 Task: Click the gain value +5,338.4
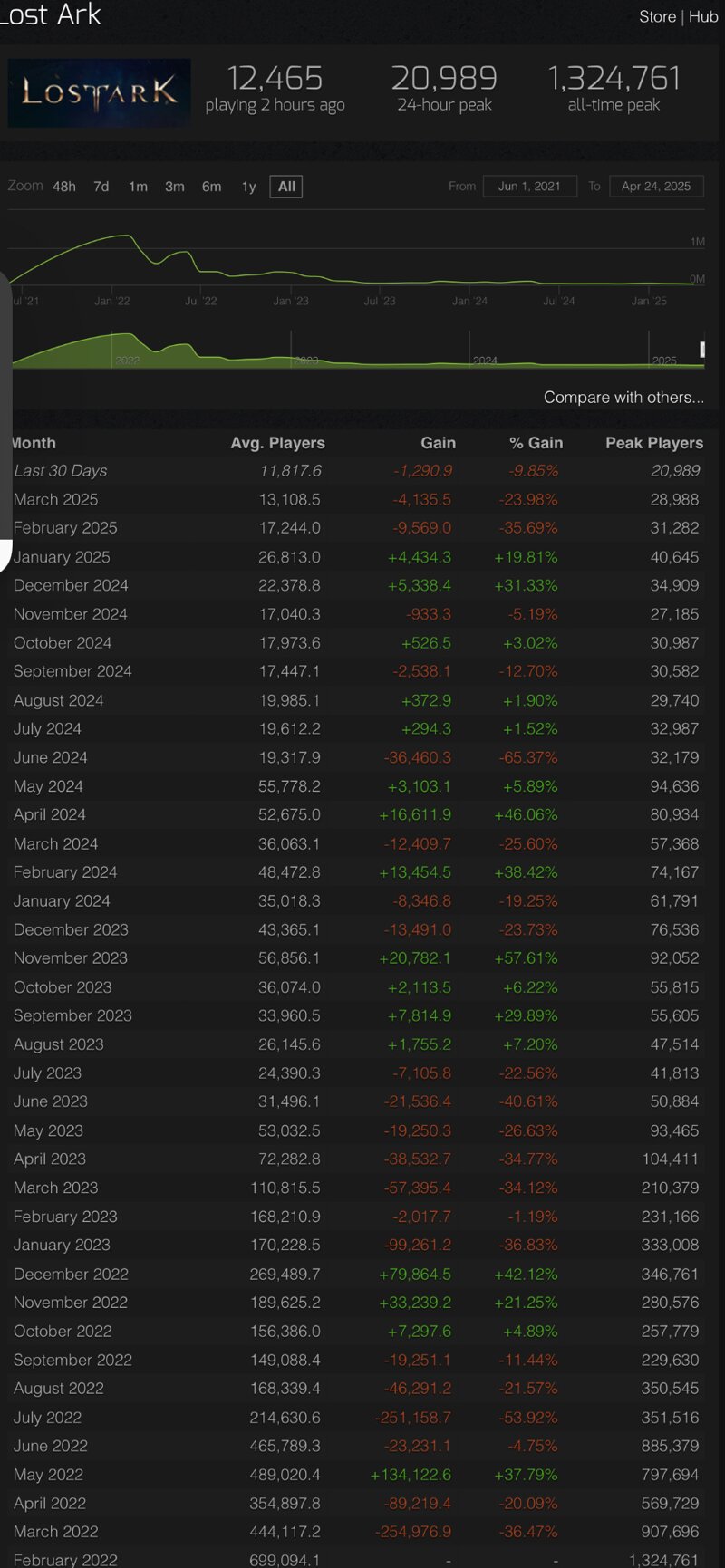coord(420,585)
